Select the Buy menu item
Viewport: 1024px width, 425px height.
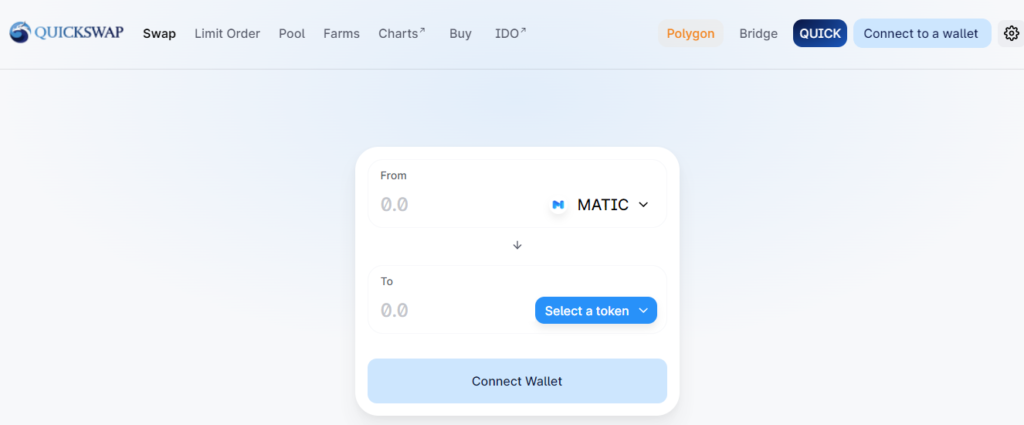(x=460, y=33)
